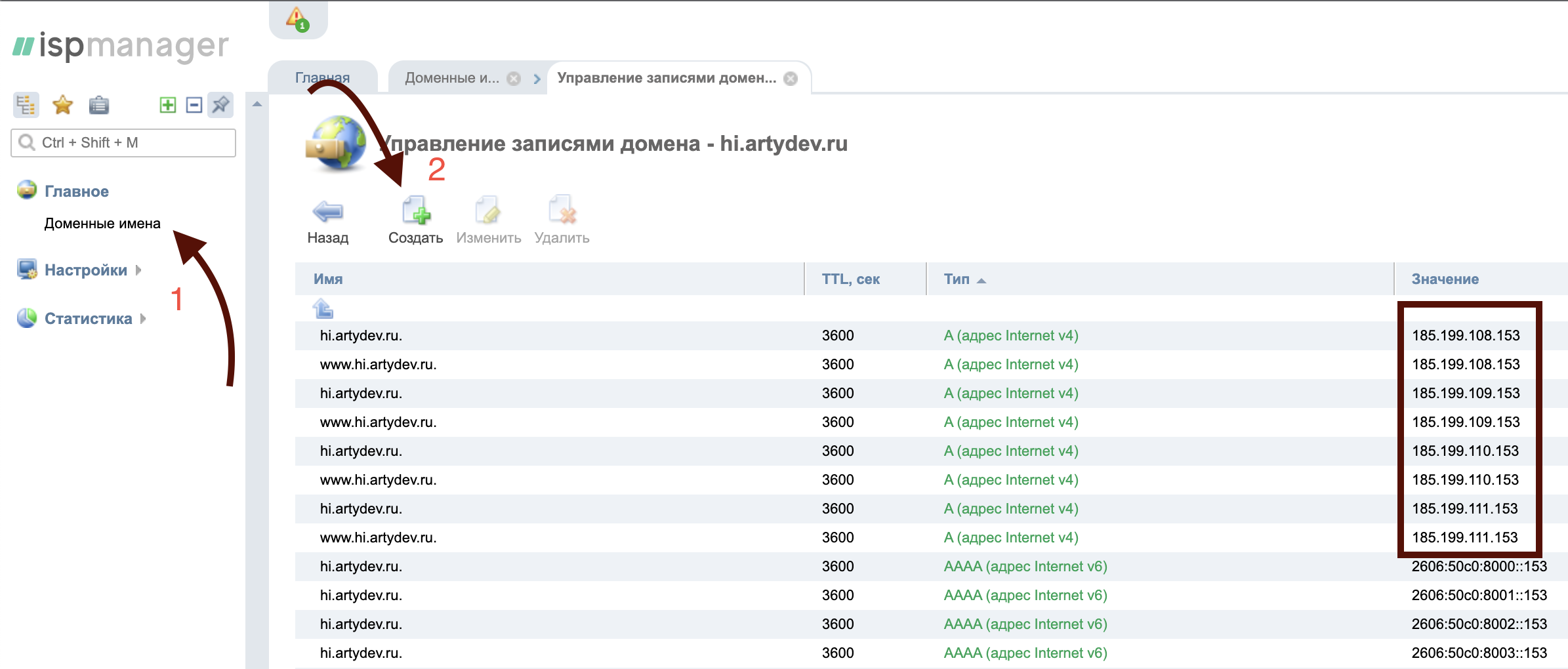This screenshot has height=669, width=1568.
Task: Sort table by the Тип column
Action: [957, 279]
